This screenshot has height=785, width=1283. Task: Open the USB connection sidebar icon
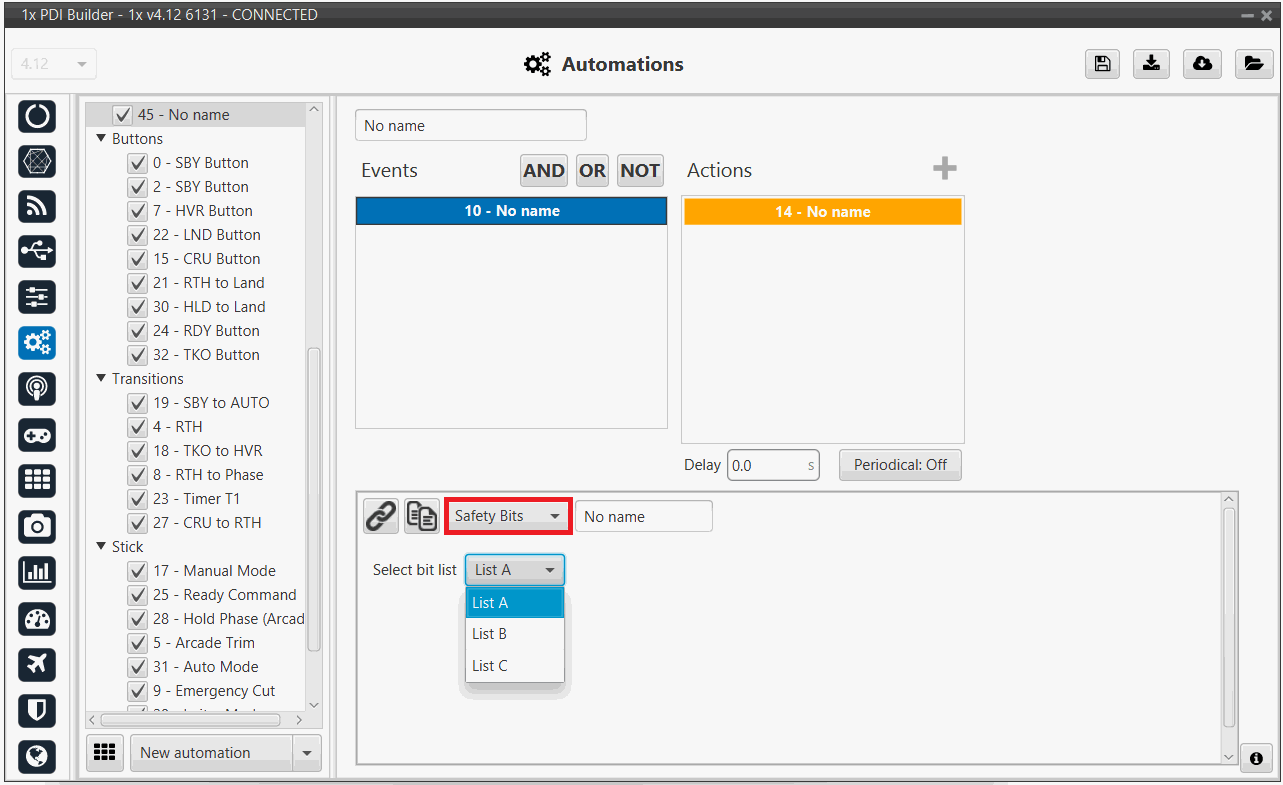pos(37,251)
